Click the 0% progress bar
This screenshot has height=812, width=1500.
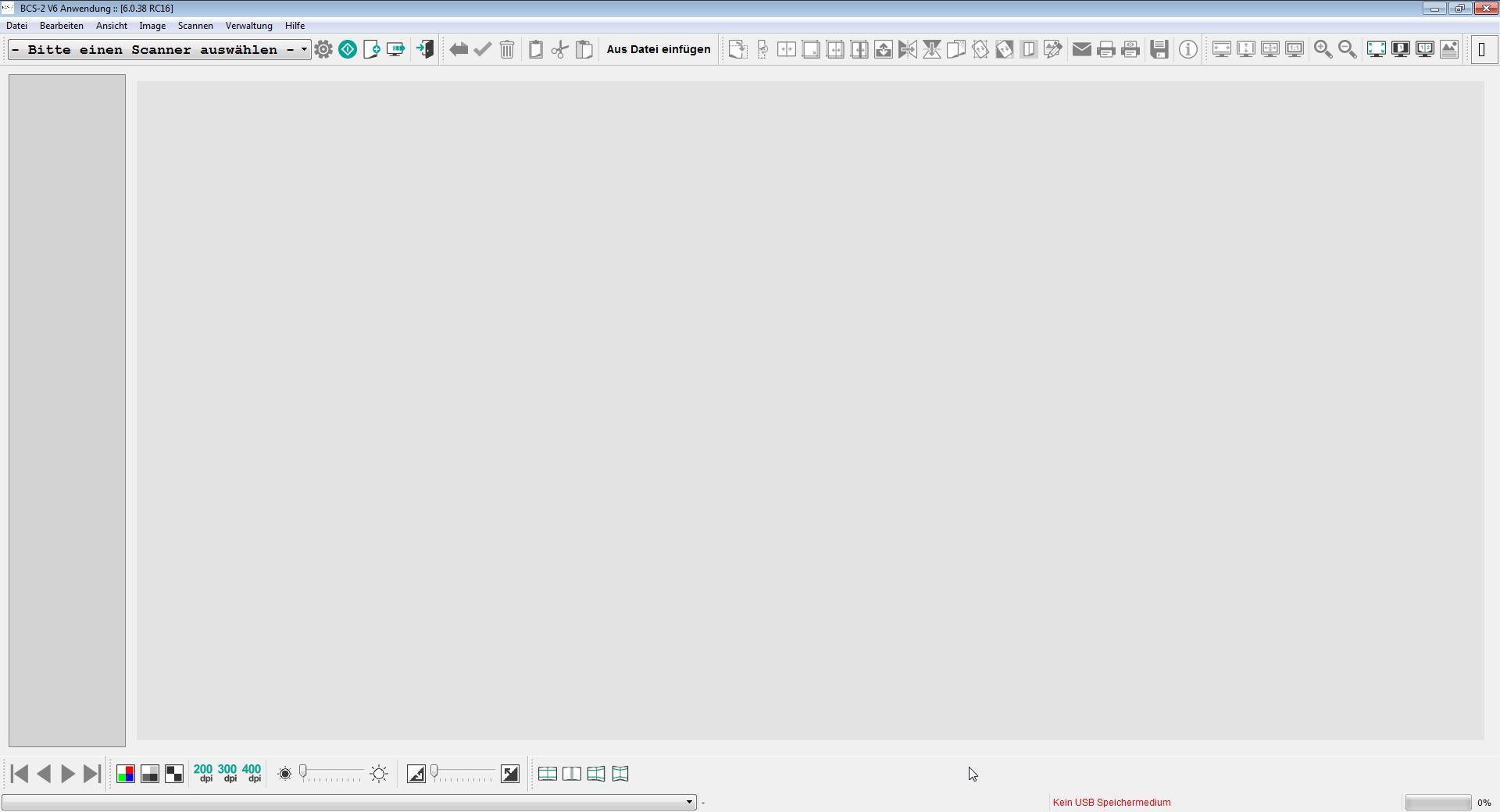click(1438, 802)
